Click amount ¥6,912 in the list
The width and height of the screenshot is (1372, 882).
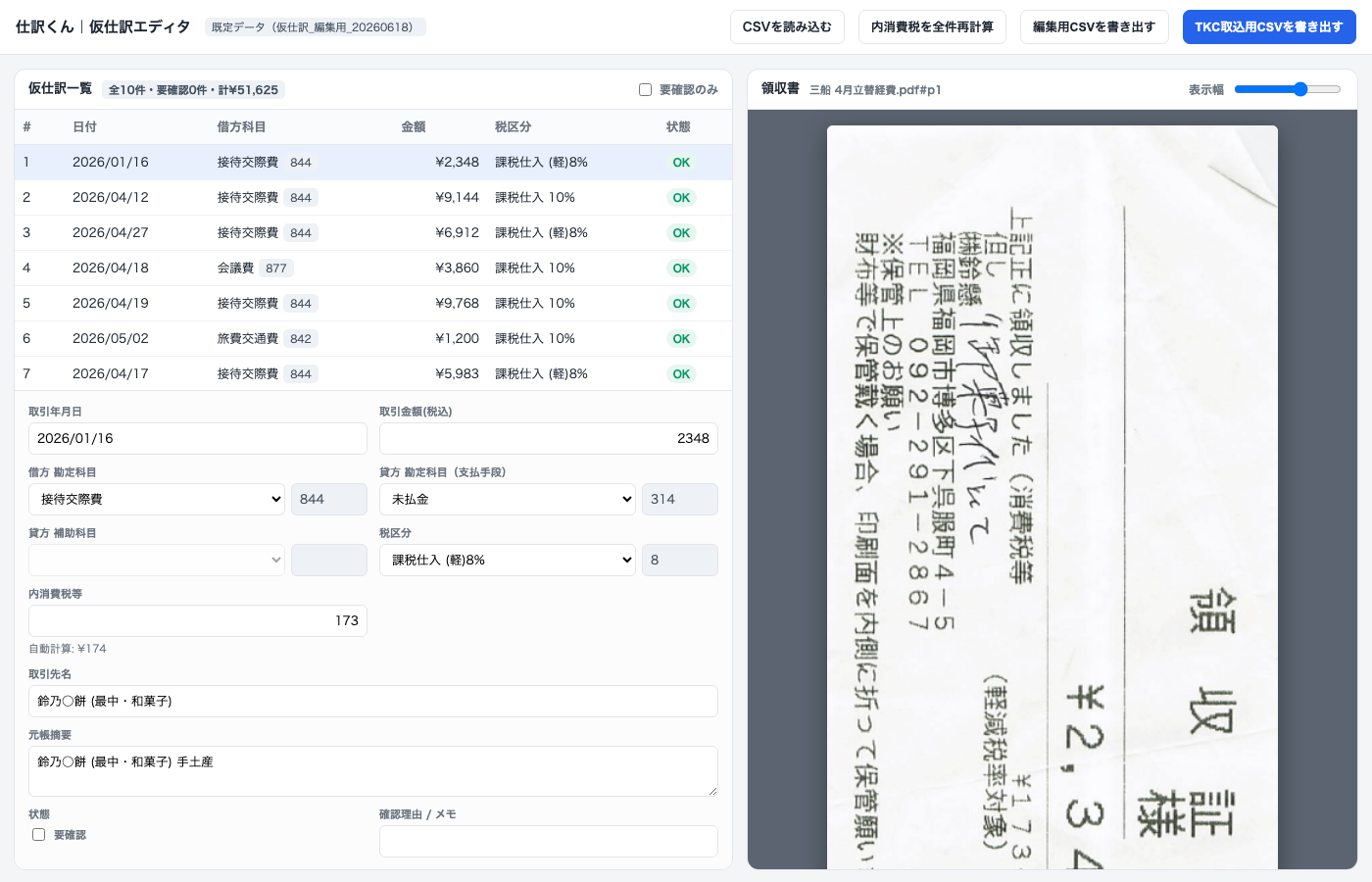coord(457,233)
